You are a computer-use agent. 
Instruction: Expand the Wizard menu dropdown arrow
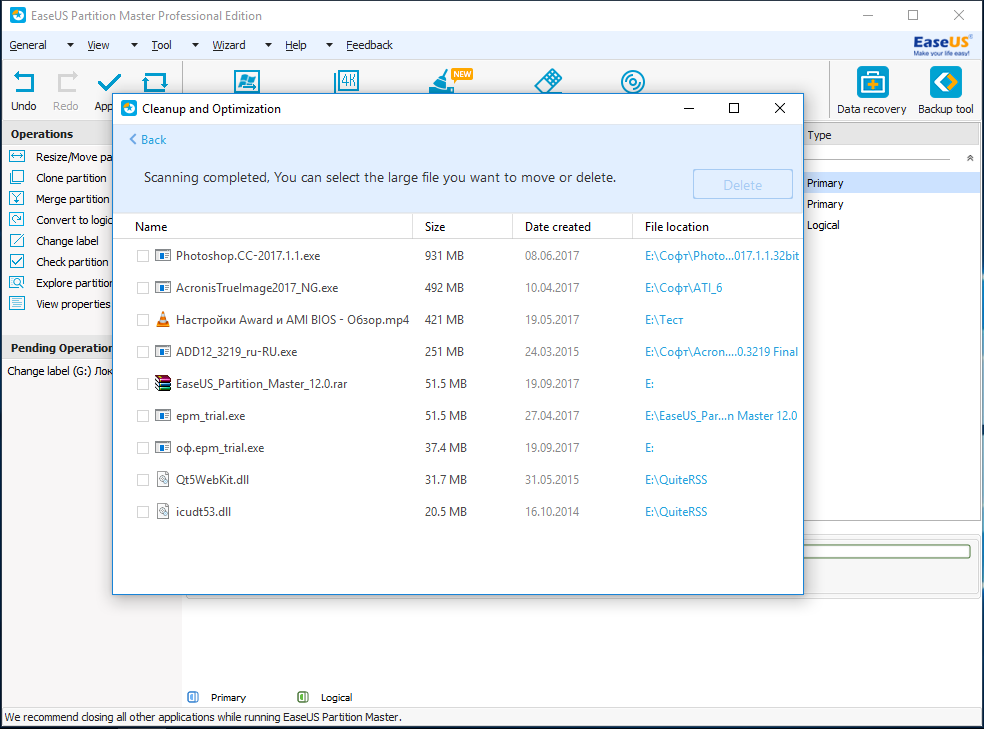pyautogui.click(x=269, y=45)
